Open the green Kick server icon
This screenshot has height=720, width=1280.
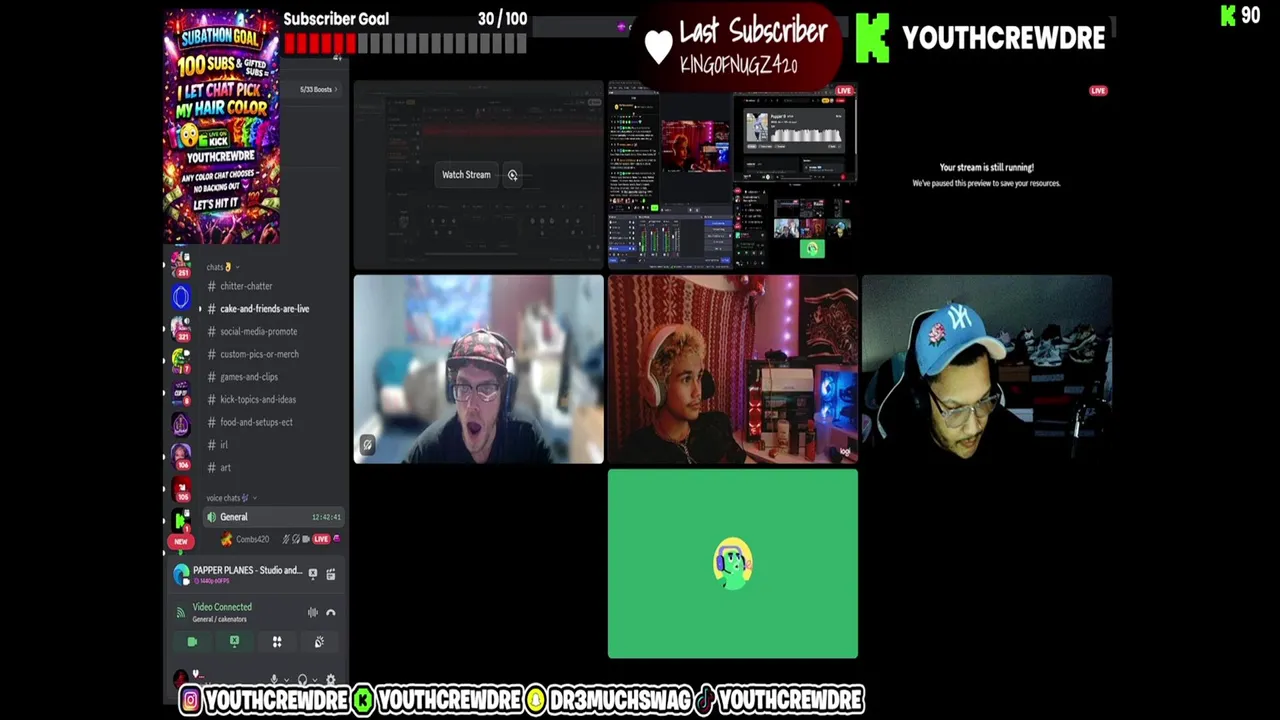(x=181, y=520)
